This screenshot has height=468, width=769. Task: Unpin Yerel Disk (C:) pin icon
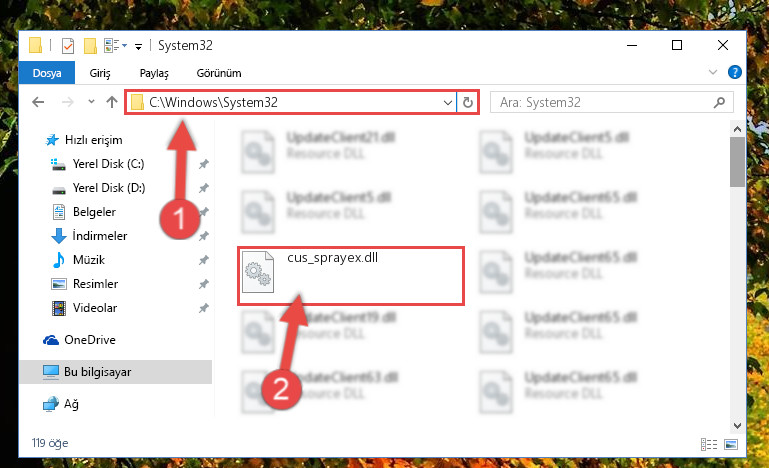[204, 164]
